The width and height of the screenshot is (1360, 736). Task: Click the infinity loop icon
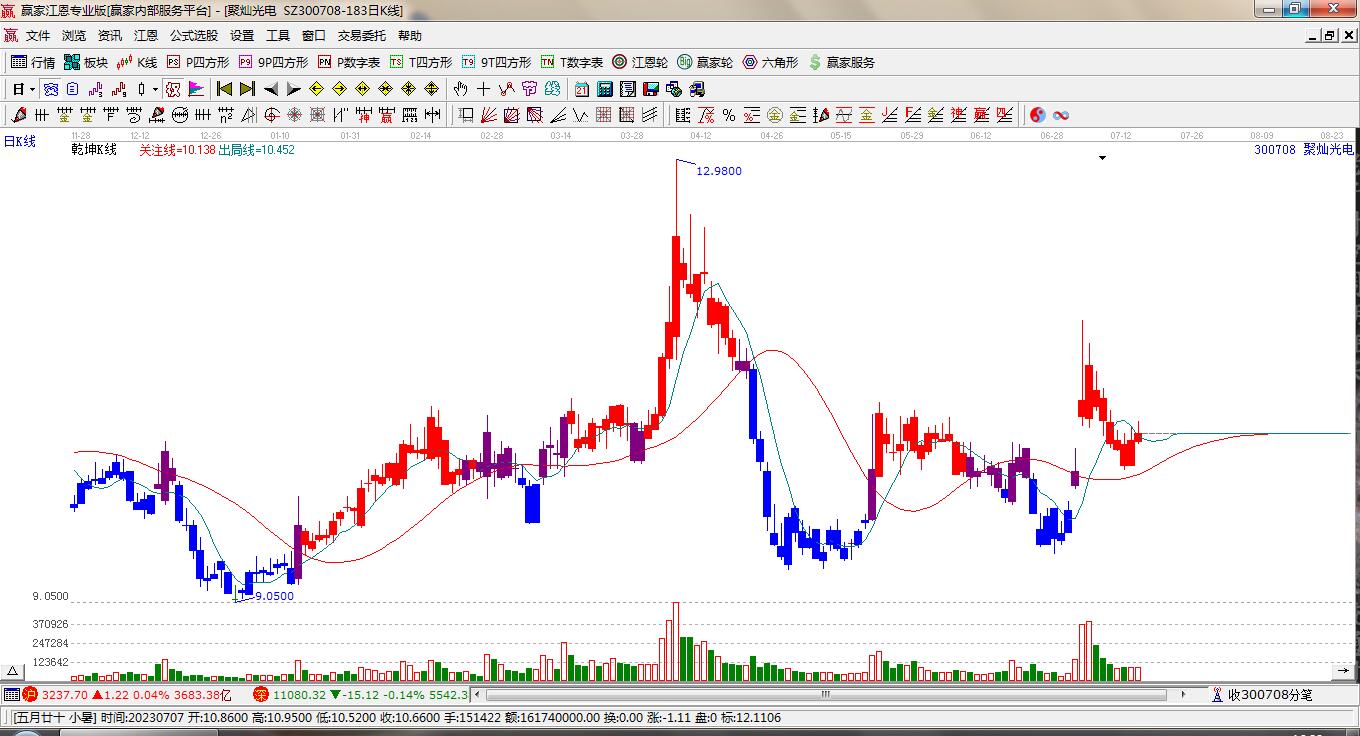click(1061, 115)
